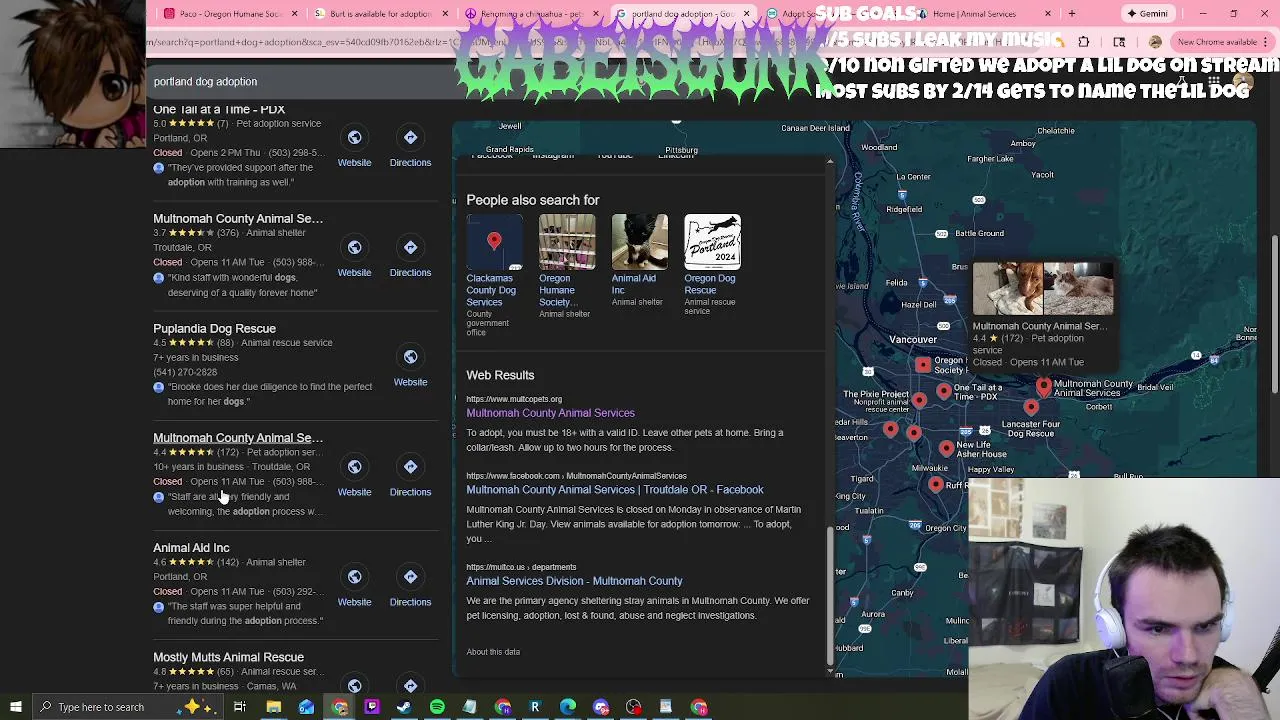Screen dimensions: 1280x720
Task: Open Website icon for 376-review Multnomah listing
Action: [x=354, y=247]
